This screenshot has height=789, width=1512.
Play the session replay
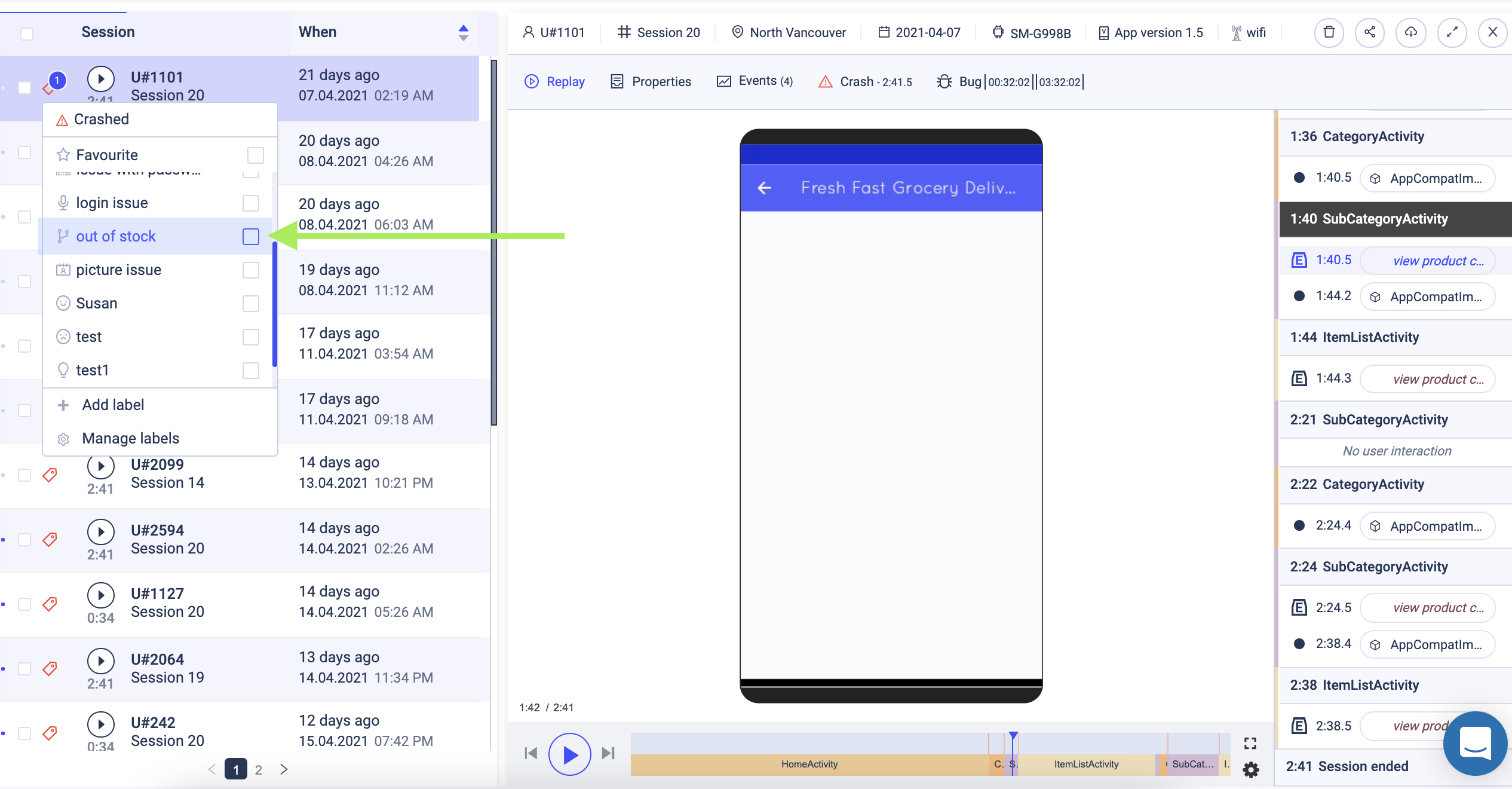pyautogui.click(x=569, y=754)
